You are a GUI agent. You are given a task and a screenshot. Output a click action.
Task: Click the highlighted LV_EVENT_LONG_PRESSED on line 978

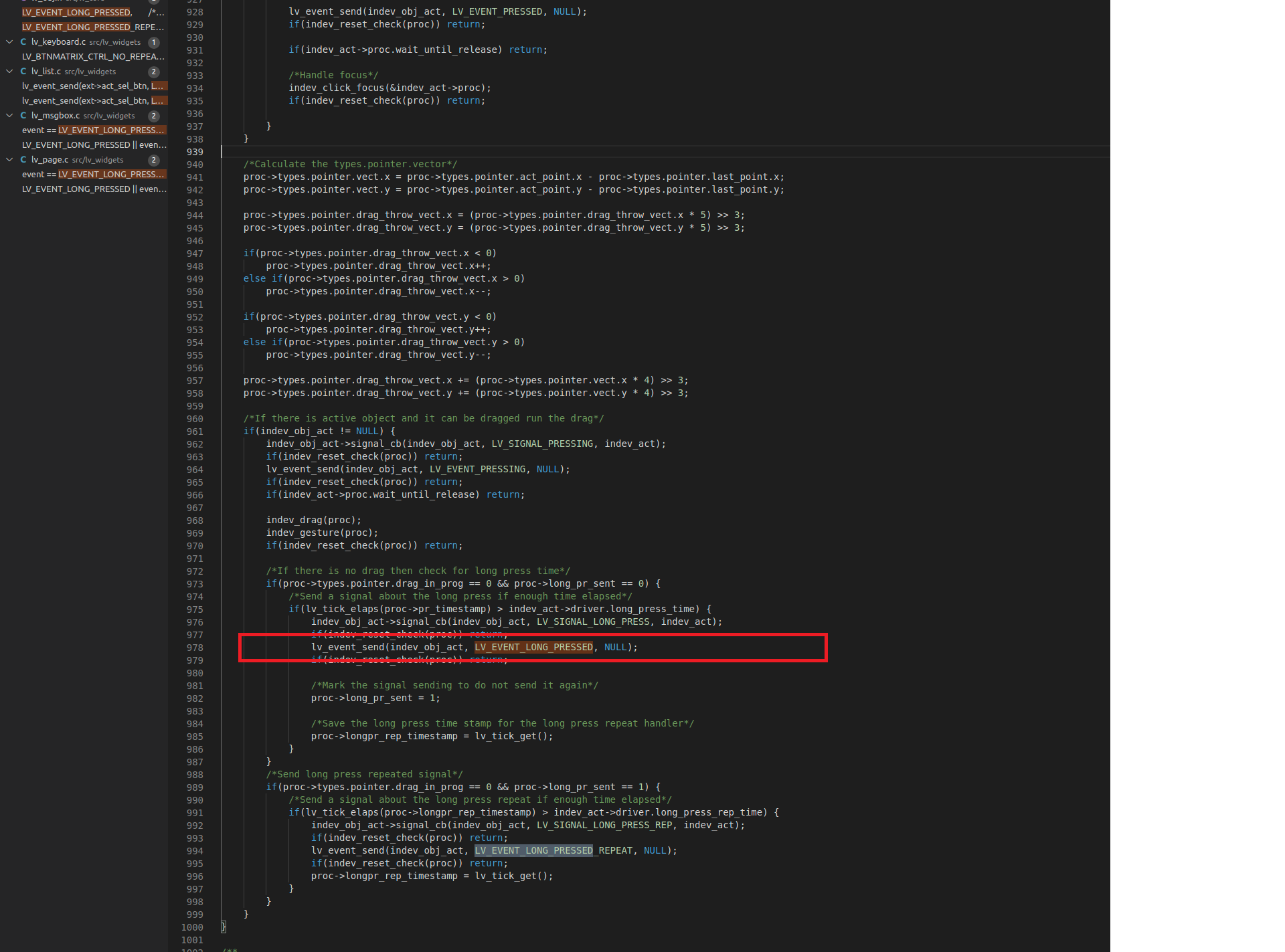click(533, 647)
